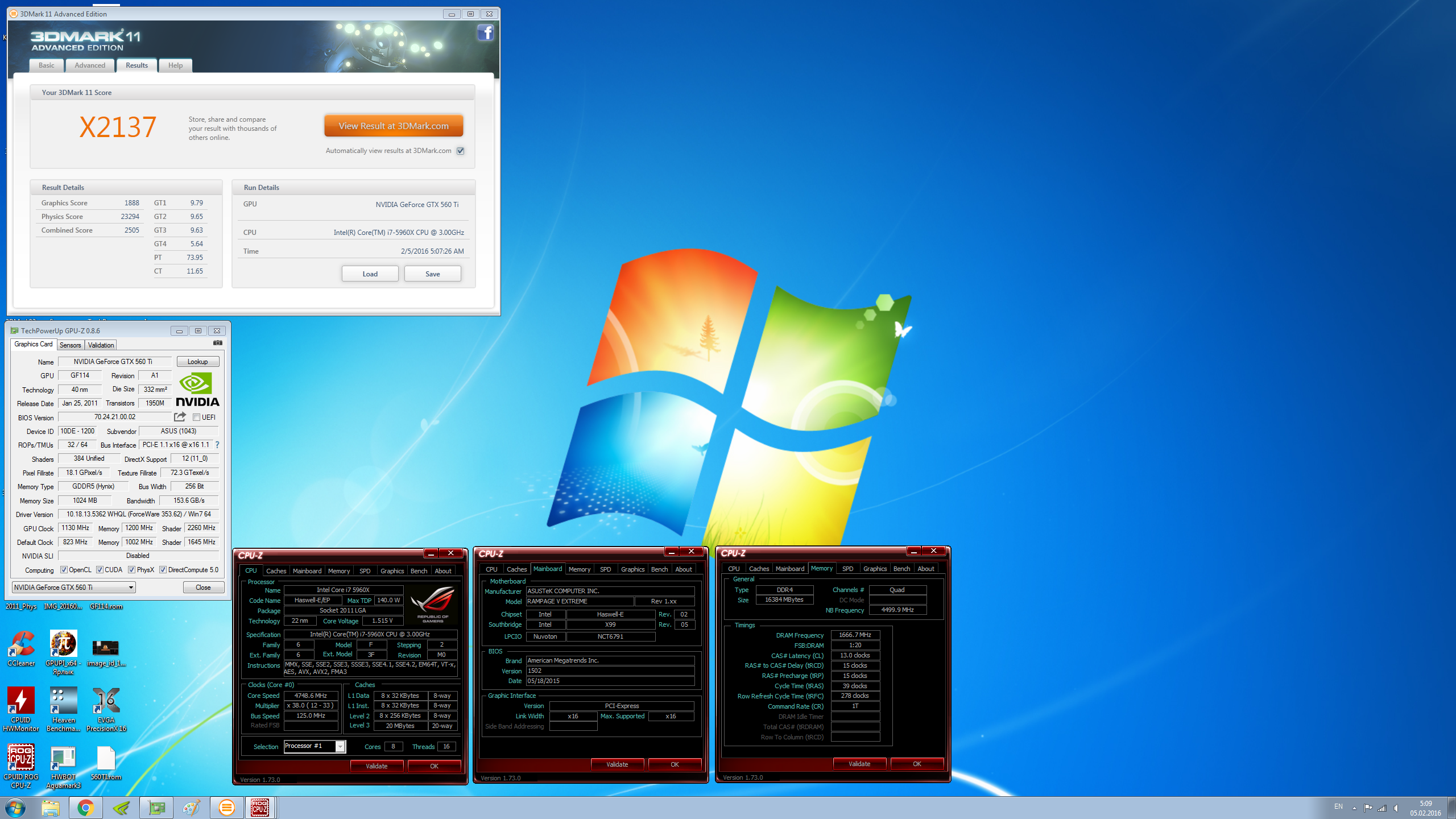The height and width of the screenshot is (819, 1456).
Task: Open GPUPI_x64 desktop shortcut
Action: coord(63,652)
